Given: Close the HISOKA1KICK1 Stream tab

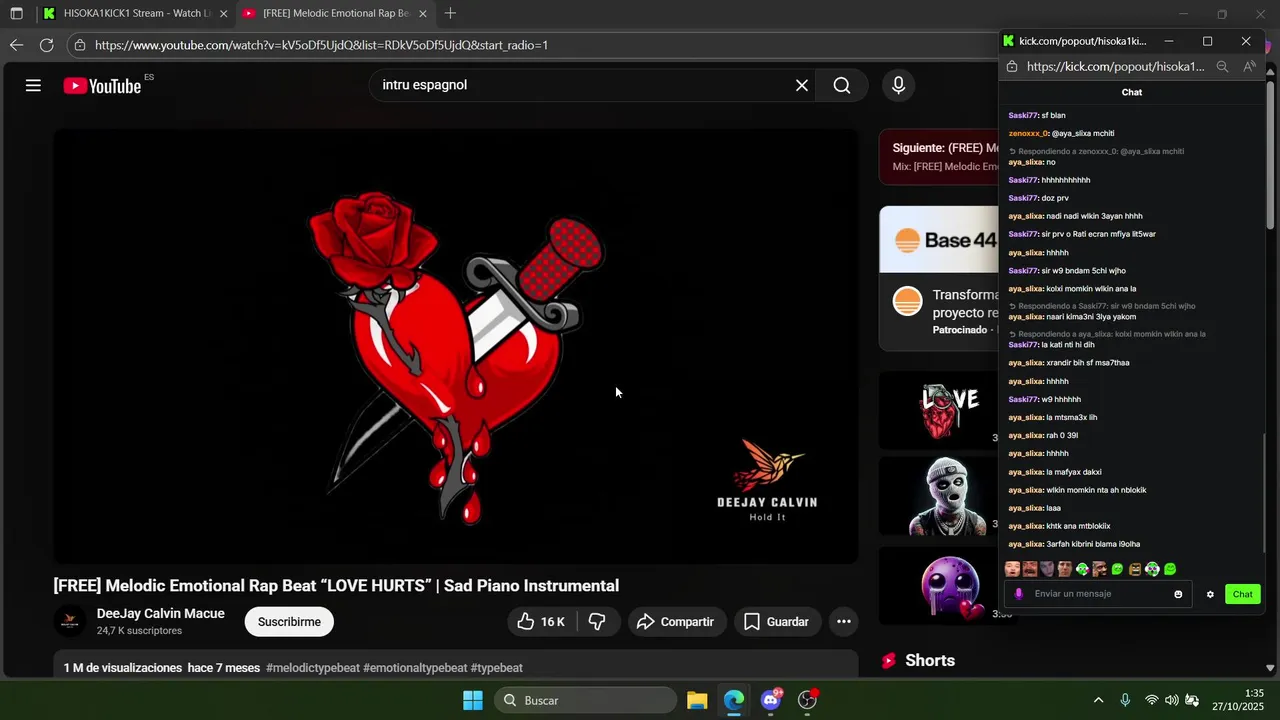Looking at the screenshot, I should (223, 14).
